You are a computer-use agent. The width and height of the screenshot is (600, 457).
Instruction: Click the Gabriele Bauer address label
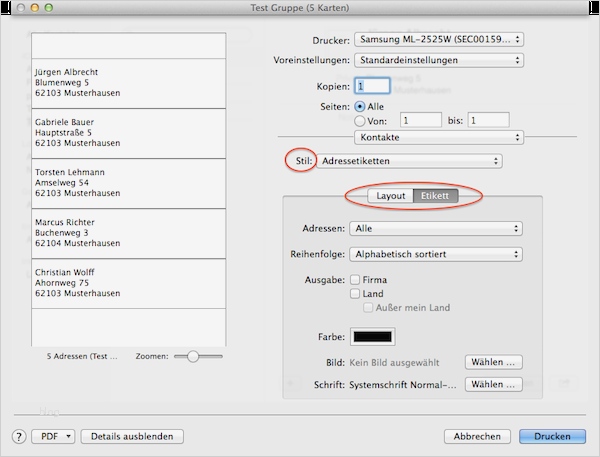click(x=129, y=134)
